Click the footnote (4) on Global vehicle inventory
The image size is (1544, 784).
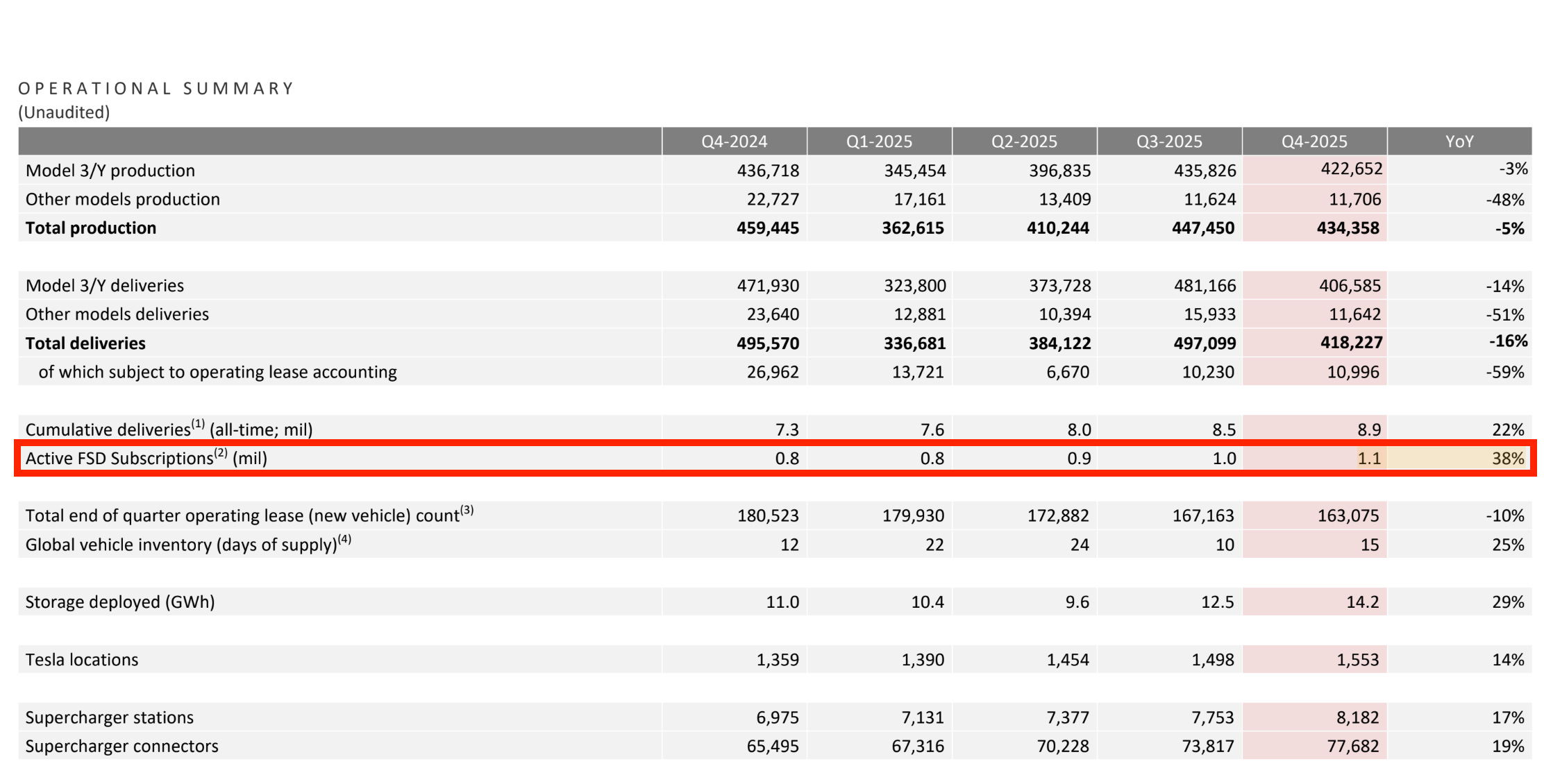pyautogui.click(x=344, y=539)
